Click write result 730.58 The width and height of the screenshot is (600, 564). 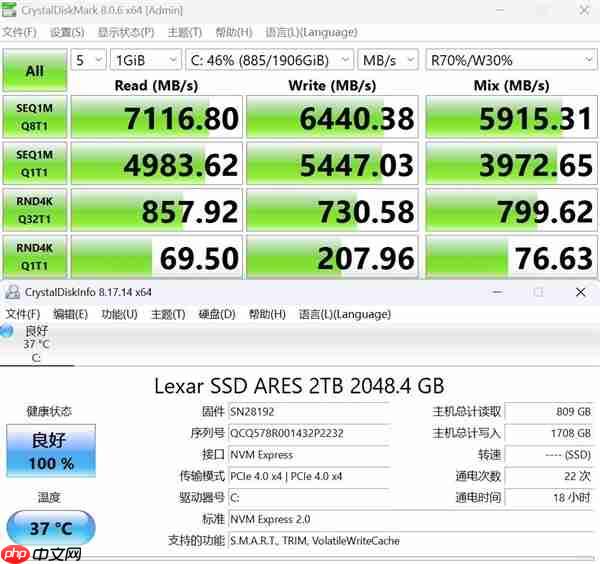coord(332,210)
